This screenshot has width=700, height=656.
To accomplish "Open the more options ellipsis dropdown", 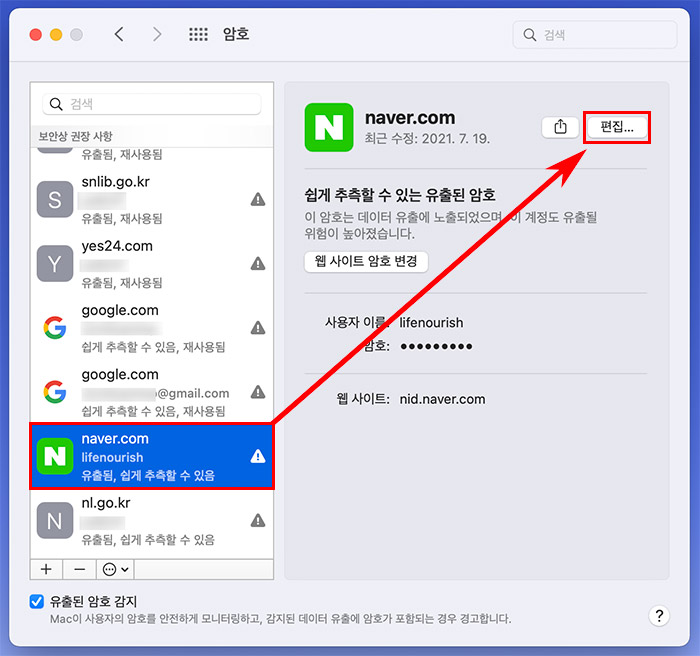I will [116, 569].
